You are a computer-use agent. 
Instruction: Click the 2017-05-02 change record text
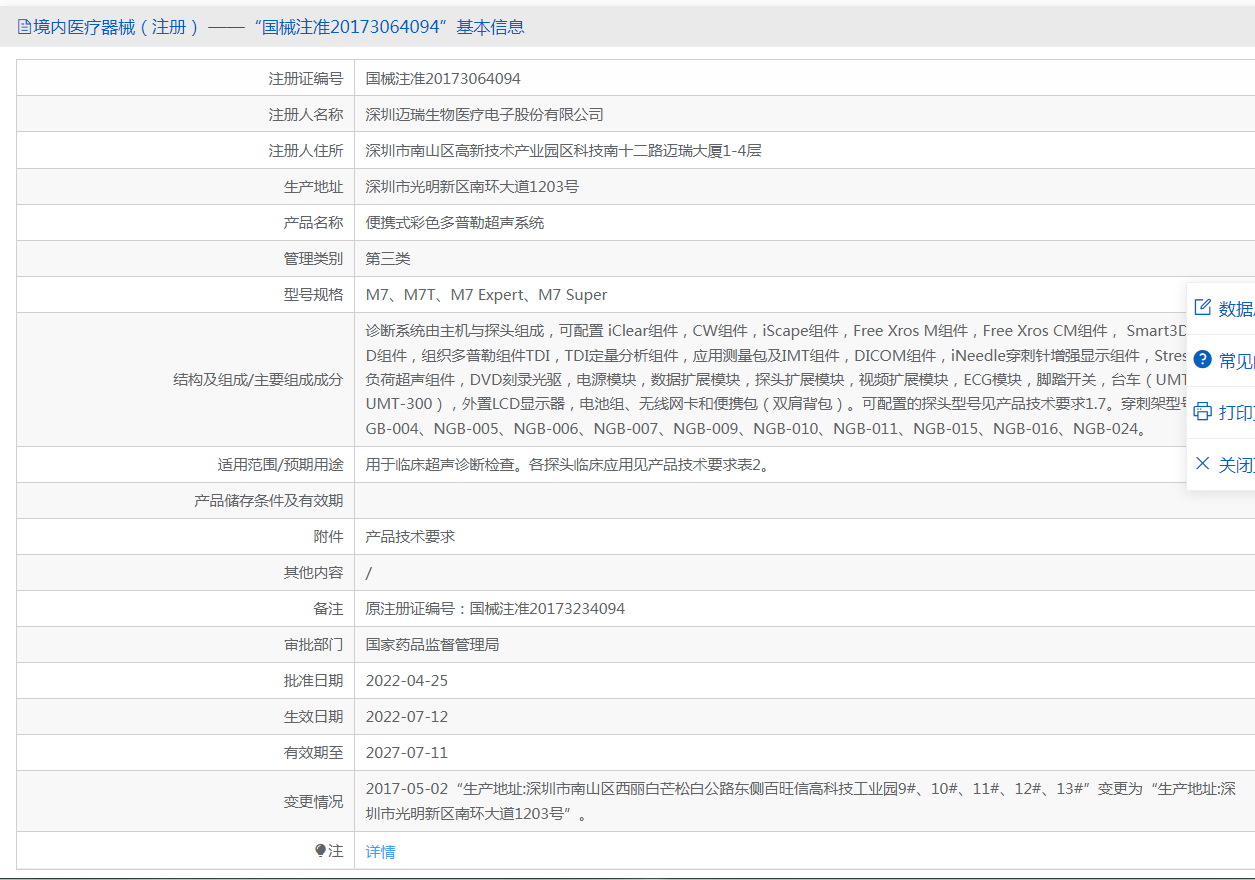(800, 801)
